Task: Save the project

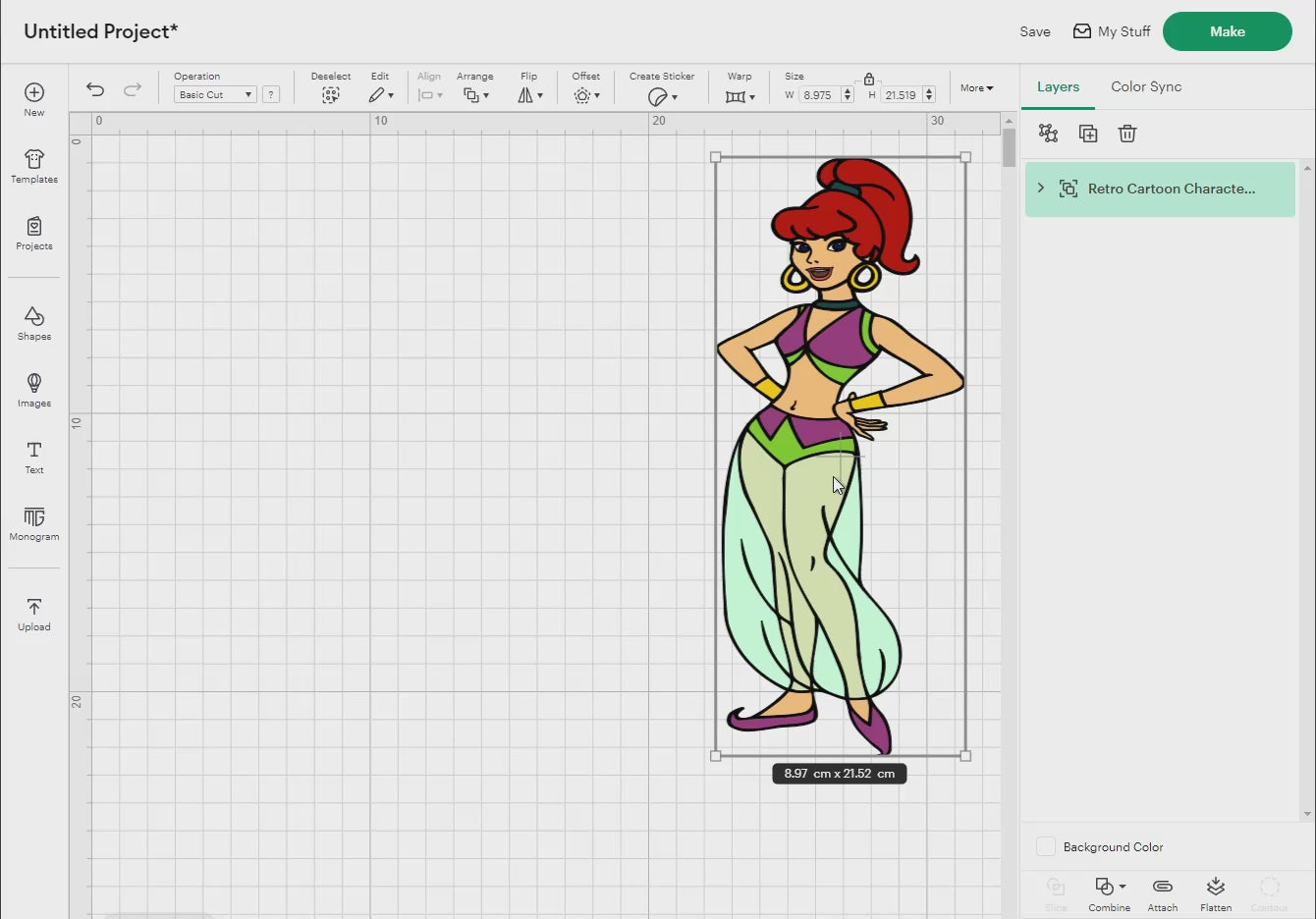Action: click(x=1035, y=31)
